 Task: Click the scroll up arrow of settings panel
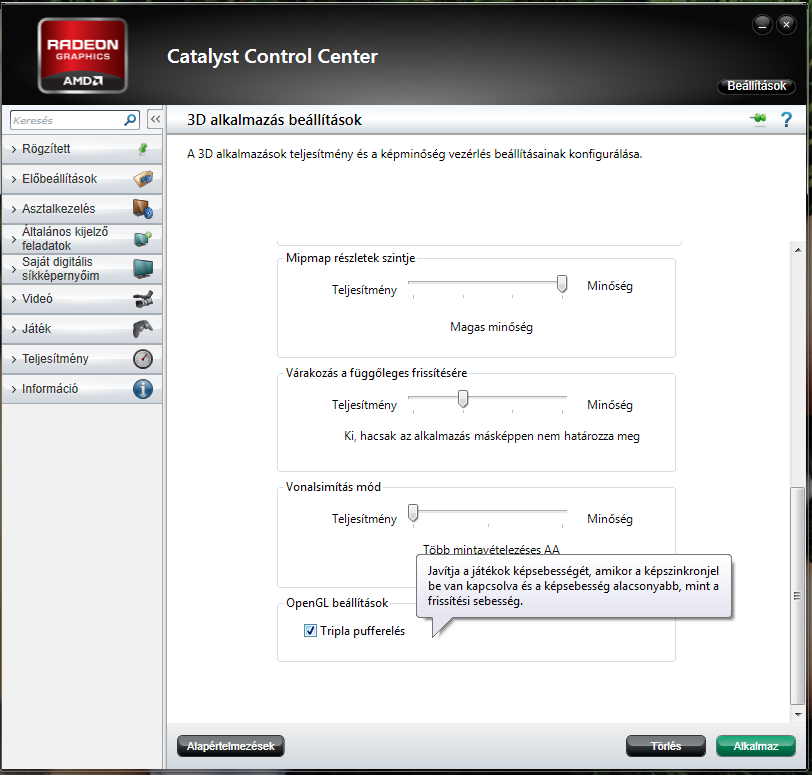798,250
